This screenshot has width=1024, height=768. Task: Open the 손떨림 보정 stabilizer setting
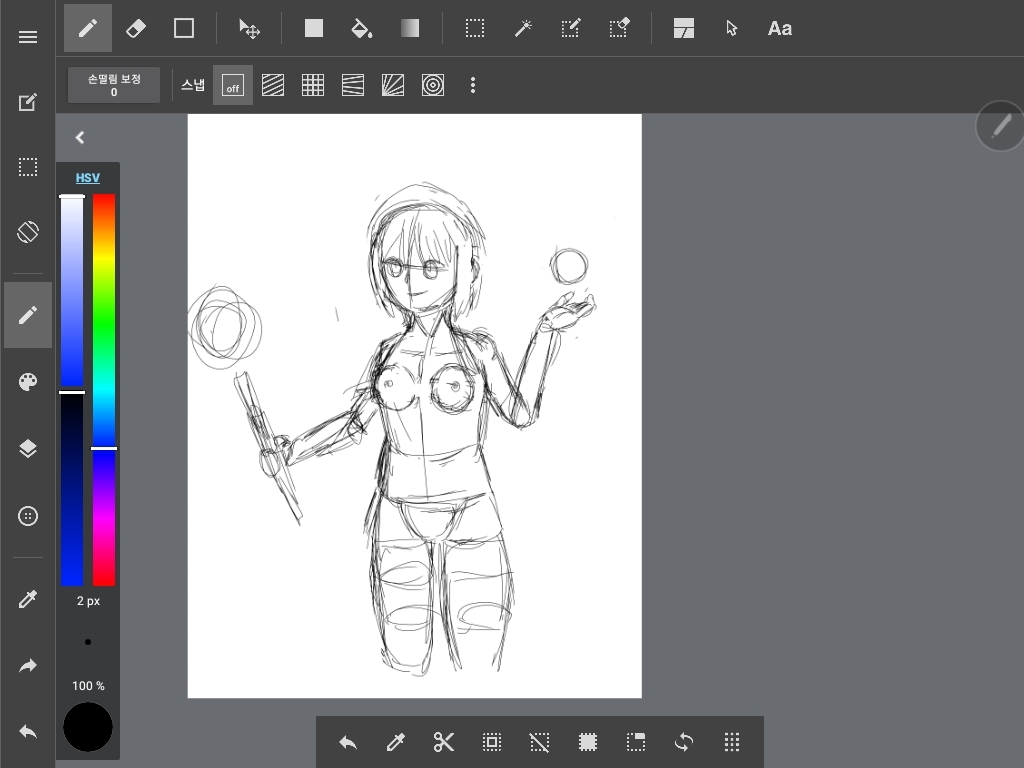pyautogui.click(x=114, y=85)
